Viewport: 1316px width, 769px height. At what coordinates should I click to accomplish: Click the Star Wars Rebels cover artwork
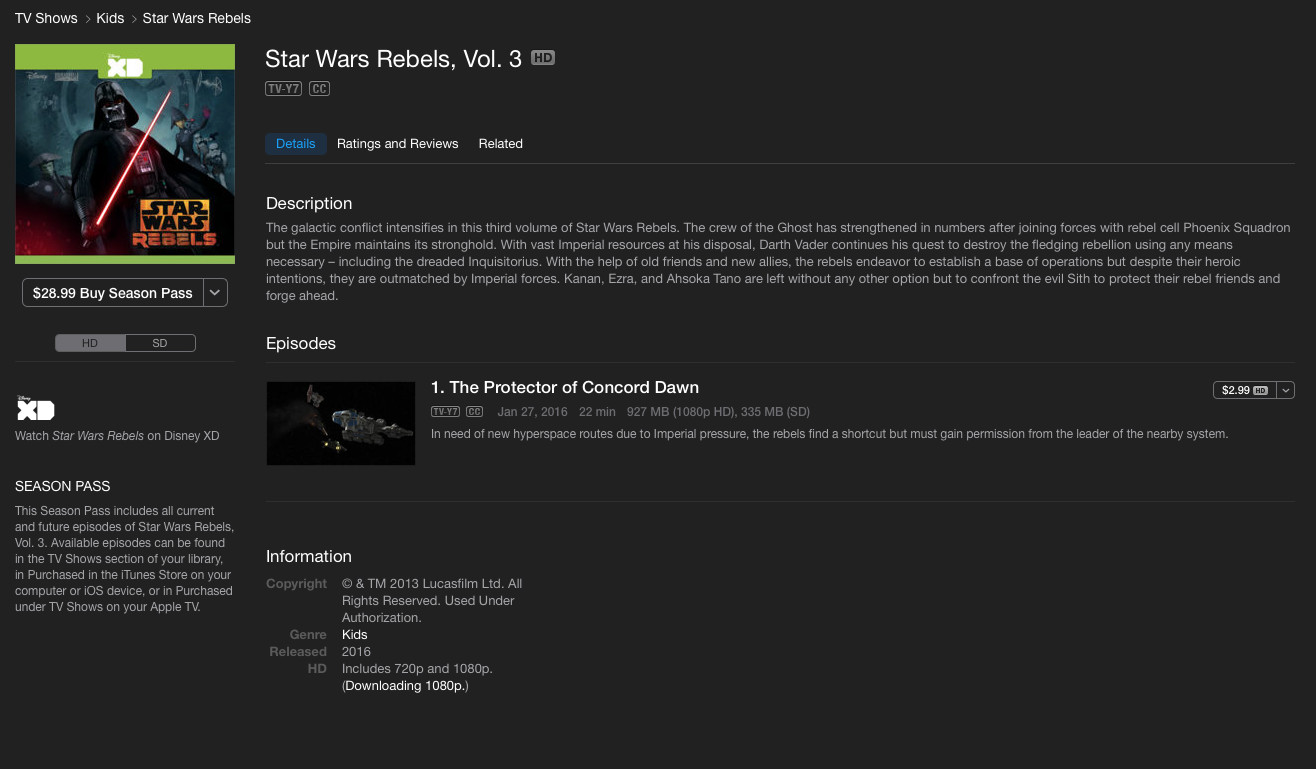pos(125,153)
